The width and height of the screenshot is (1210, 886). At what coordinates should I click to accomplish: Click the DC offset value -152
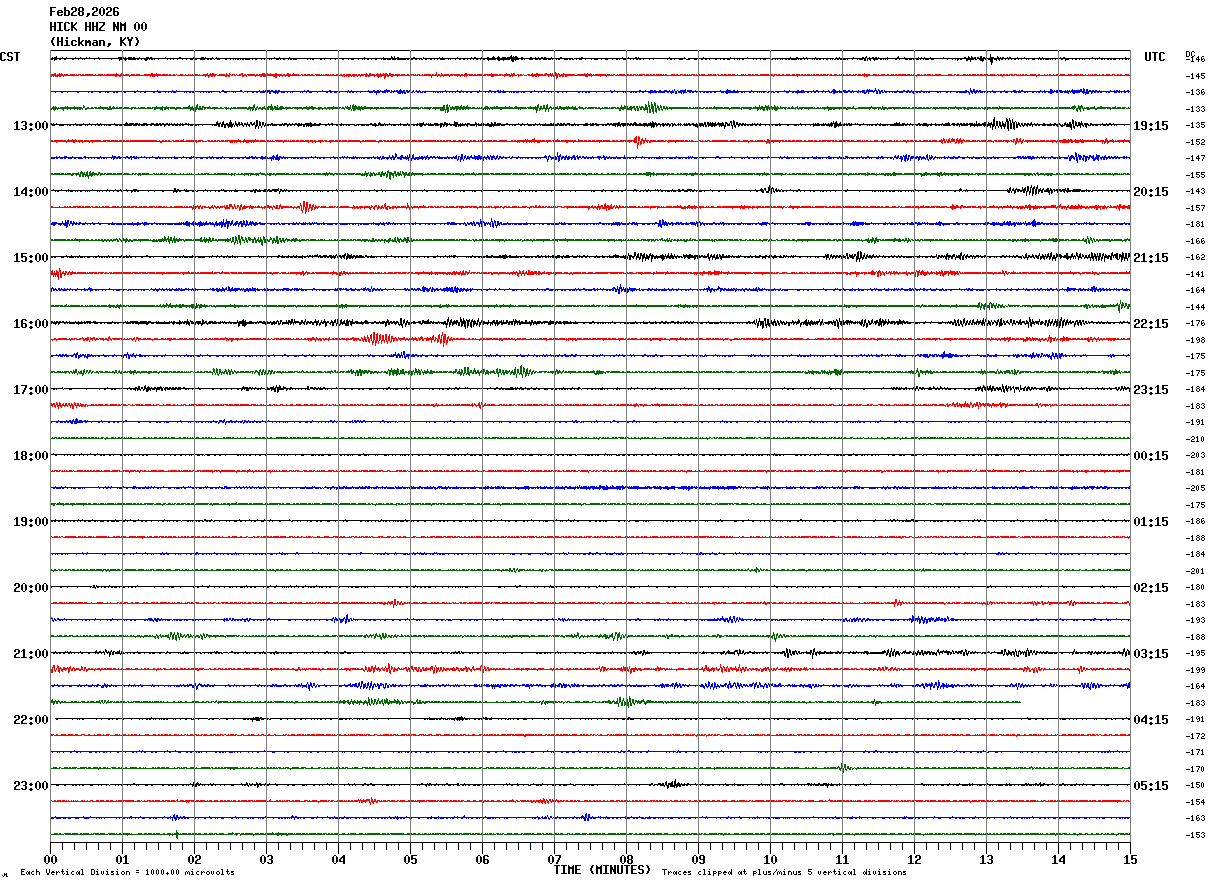click(x=1195, y=142)
